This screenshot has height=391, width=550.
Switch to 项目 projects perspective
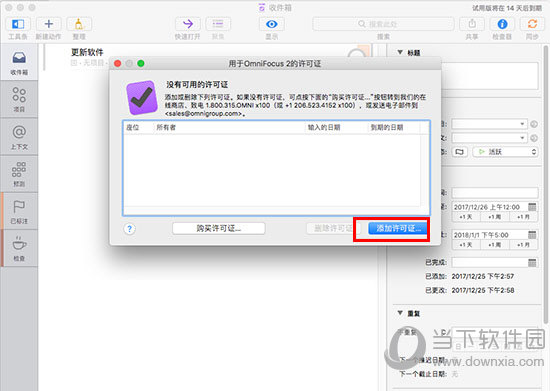pos(19,99)
